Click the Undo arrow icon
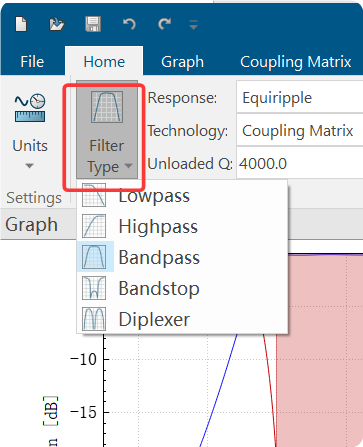Image resolution: width=363 pixels, height=447 pixels. (129, 24)
